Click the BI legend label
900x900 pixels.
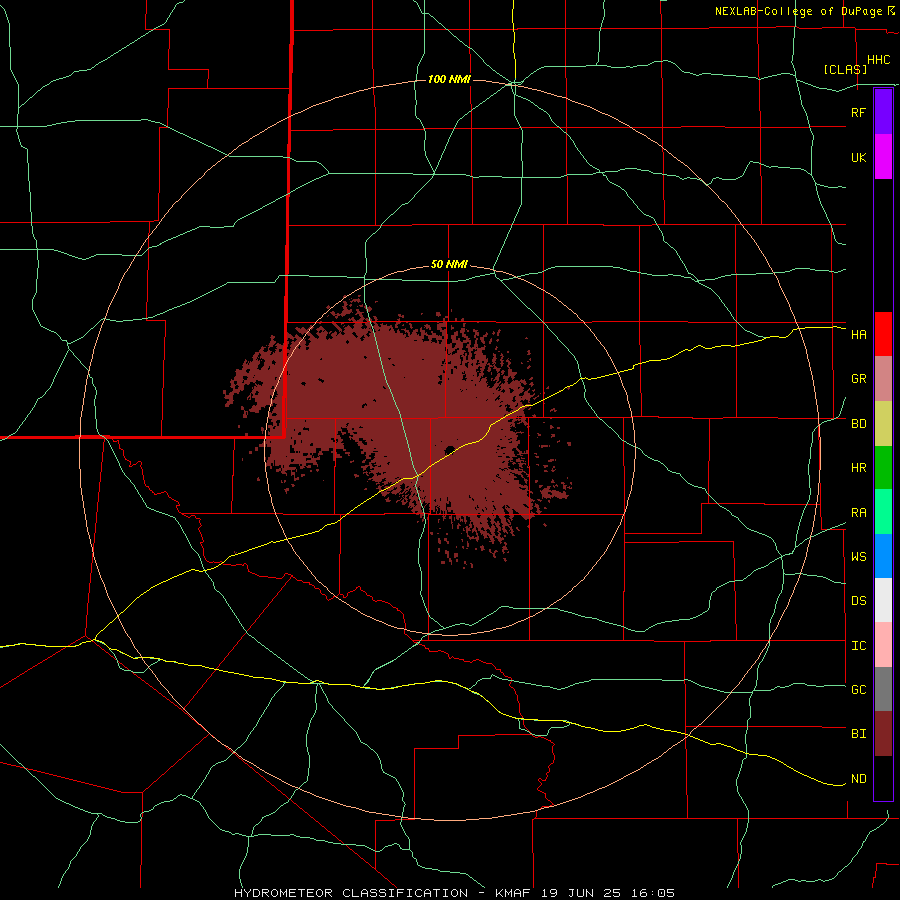point(859,734)
